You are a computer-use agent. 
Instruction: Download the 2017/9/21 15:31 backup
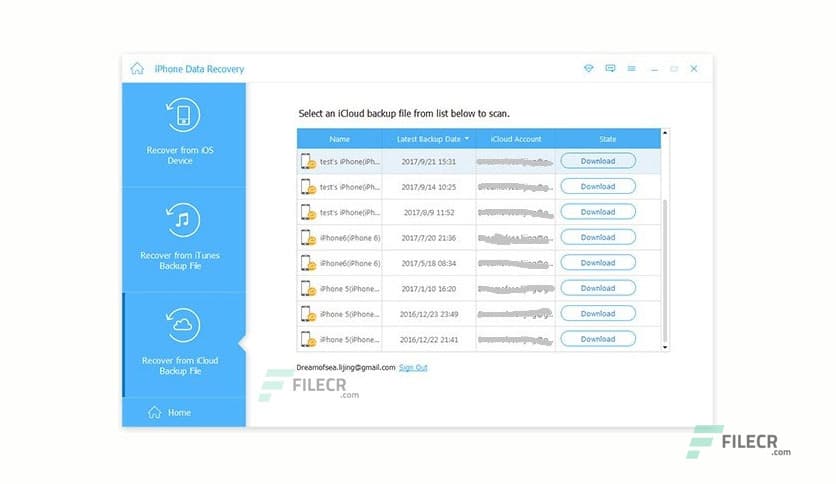(598, 161)
